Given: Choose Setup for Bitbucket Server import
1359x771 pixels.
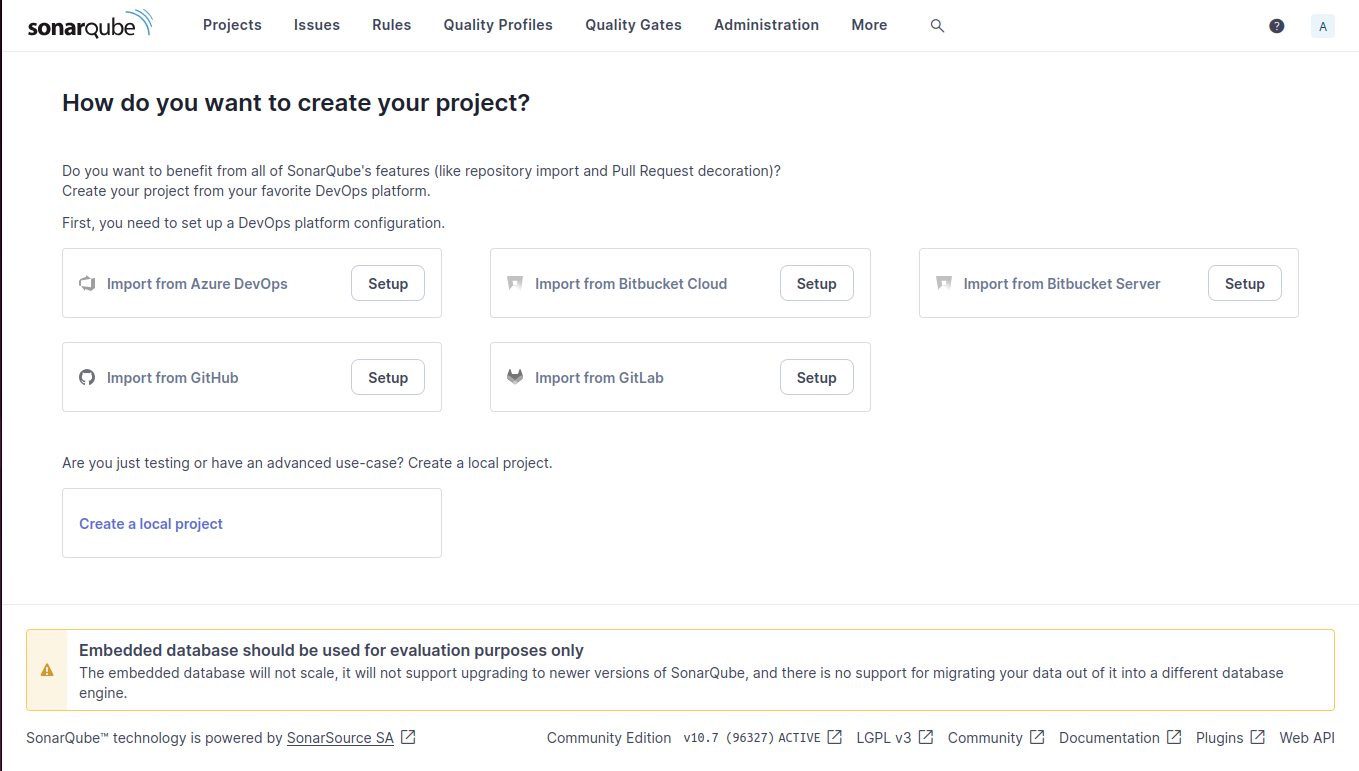Looking at the screenshot, I should (x=1245, y=284).
